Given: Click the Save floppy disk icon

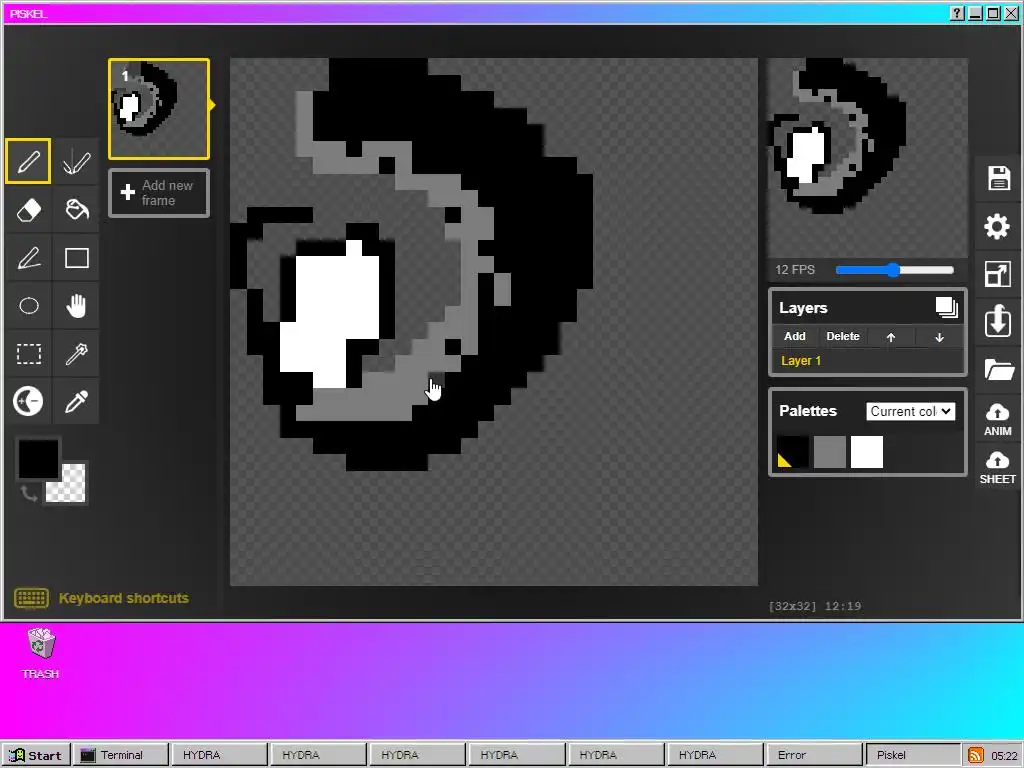Looking at the screenshot, I should [998, 178].
